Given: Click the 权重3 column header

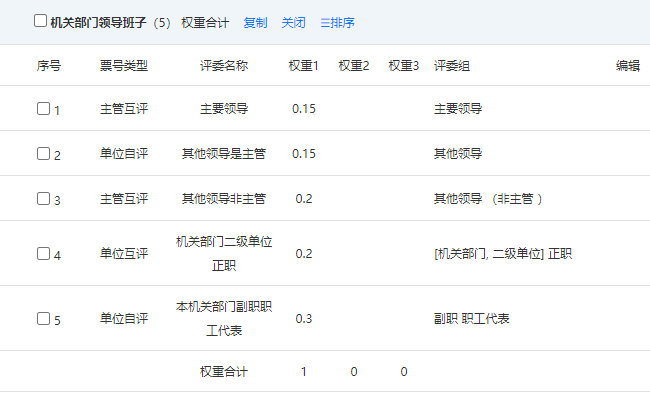Looking at the screenshot, I should (404, 66).
